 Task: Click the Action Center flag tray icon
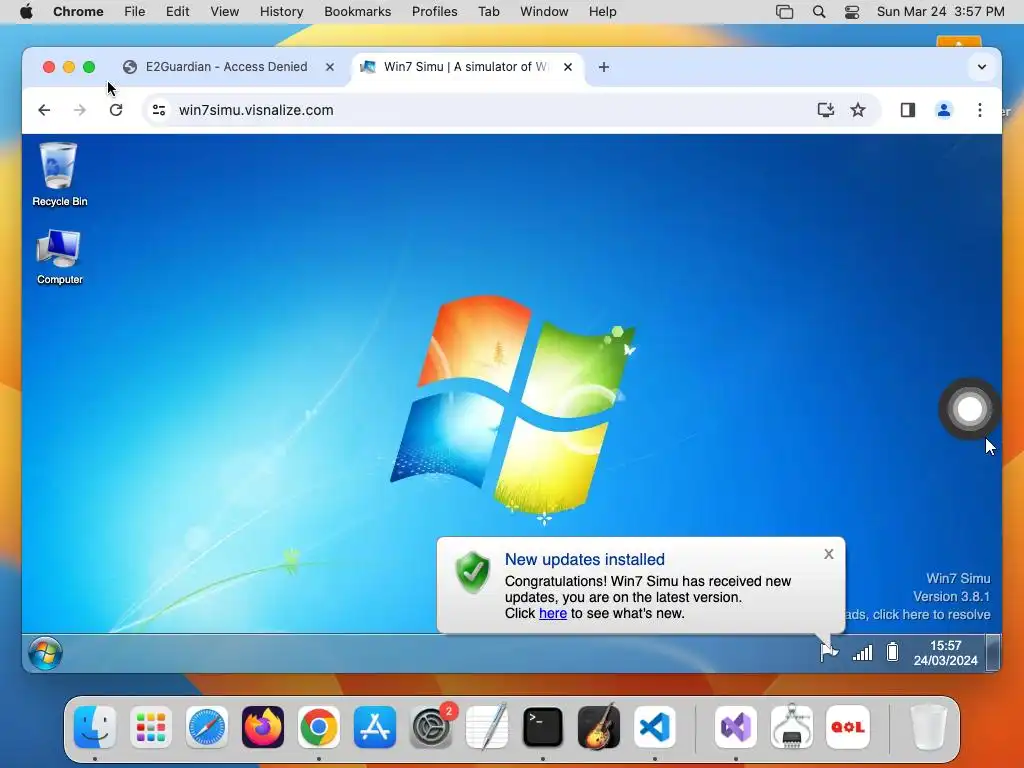[829, 652]
